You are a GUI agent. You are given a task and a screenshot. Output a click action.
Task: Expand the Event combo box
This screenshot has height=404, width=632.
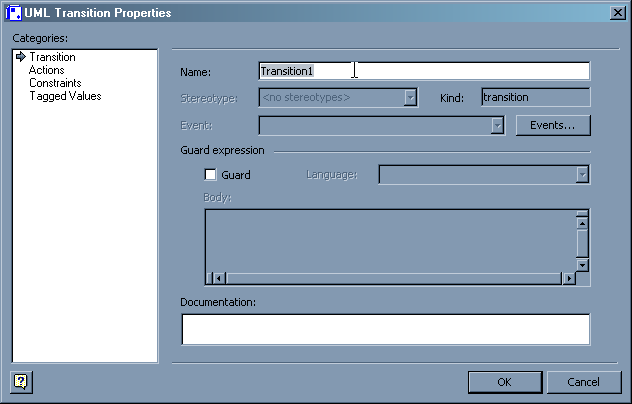point(496,125)
